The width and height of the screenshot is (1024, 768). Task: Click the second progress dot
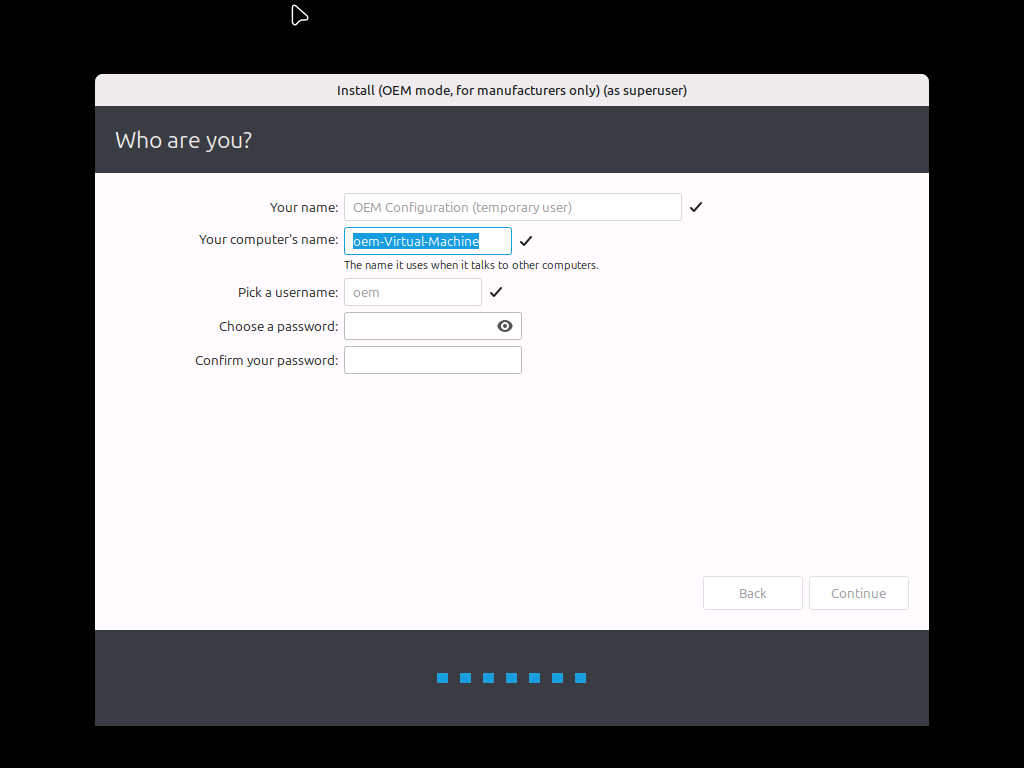pos(465,678)
